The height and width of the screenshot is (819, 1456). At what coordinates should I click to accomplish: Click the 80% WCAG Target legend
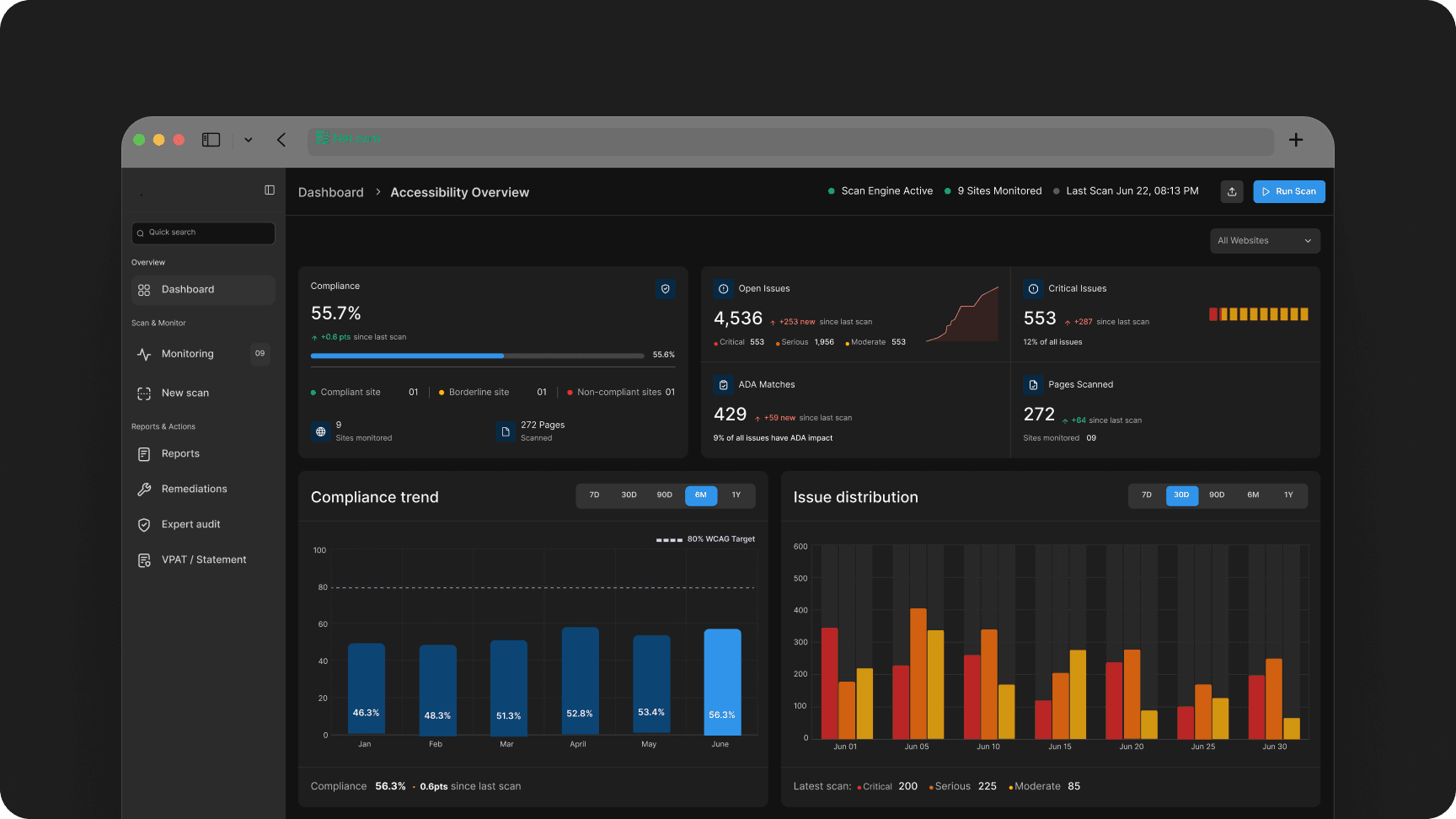705,539
